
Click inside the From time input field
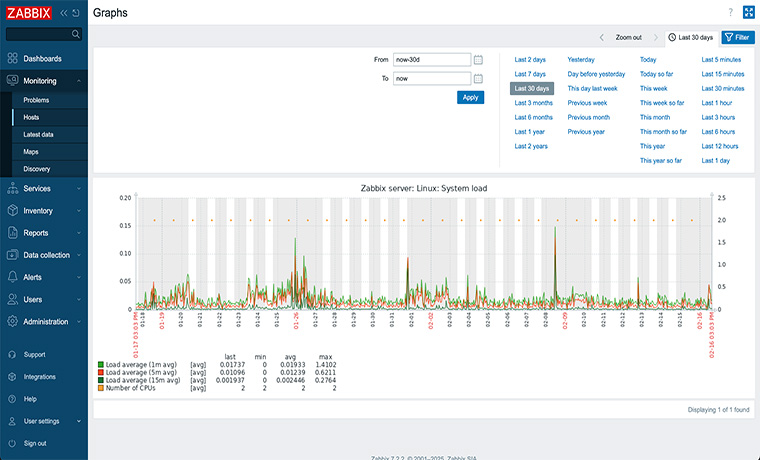coord(431,60)
